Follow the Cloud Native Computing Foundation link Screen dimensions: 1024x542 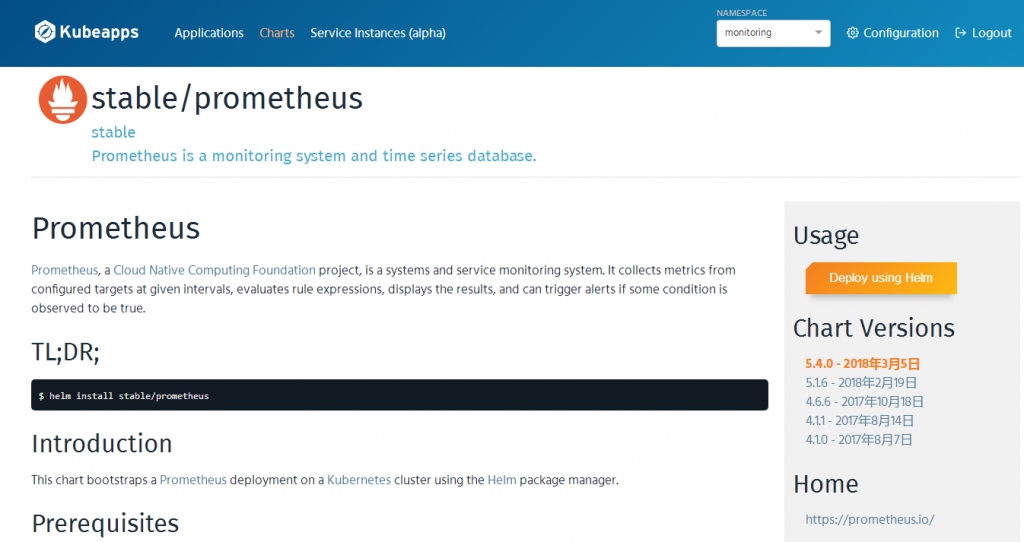tap(214, 270)
